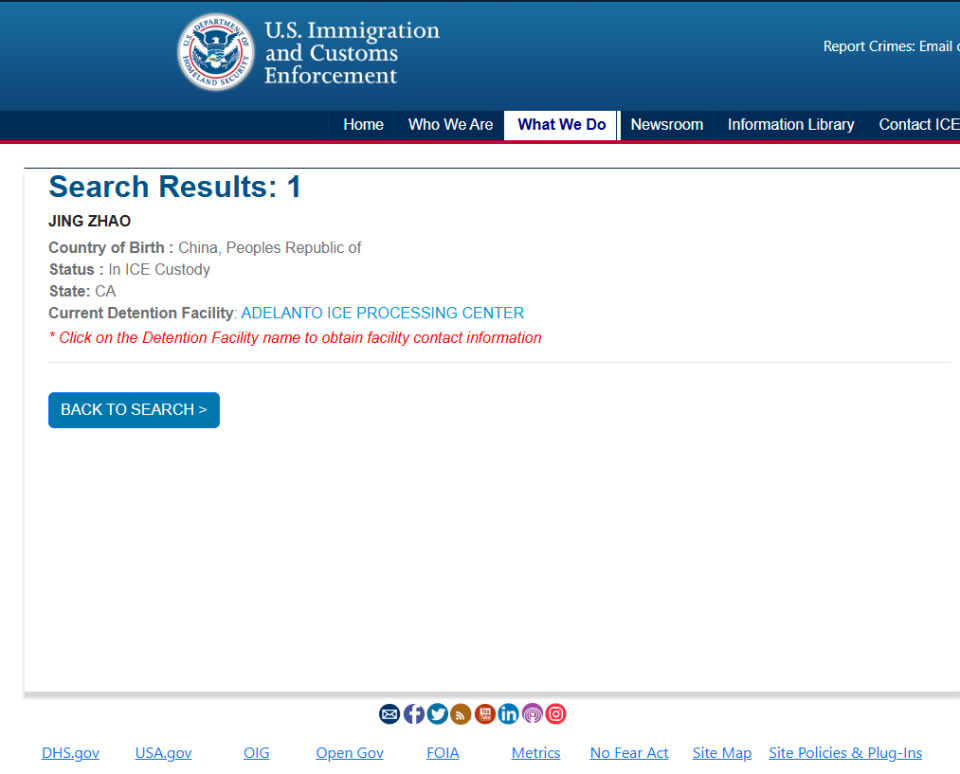Open the Twitter bird icon
960x774 pixels.
click(x=437, y=714)
